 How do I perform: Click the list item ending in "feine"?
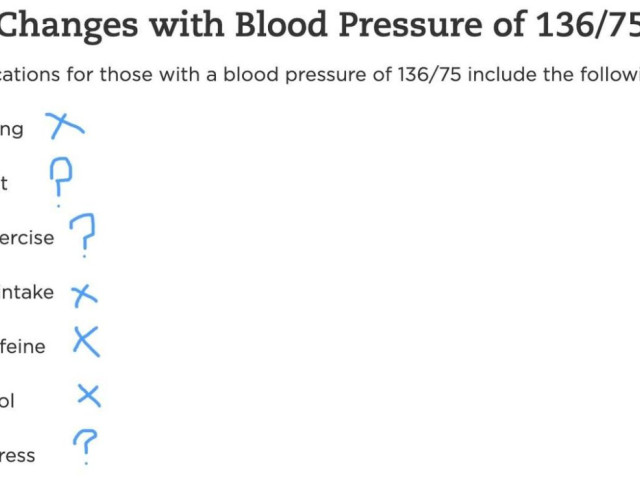click(x=23, y=347)
